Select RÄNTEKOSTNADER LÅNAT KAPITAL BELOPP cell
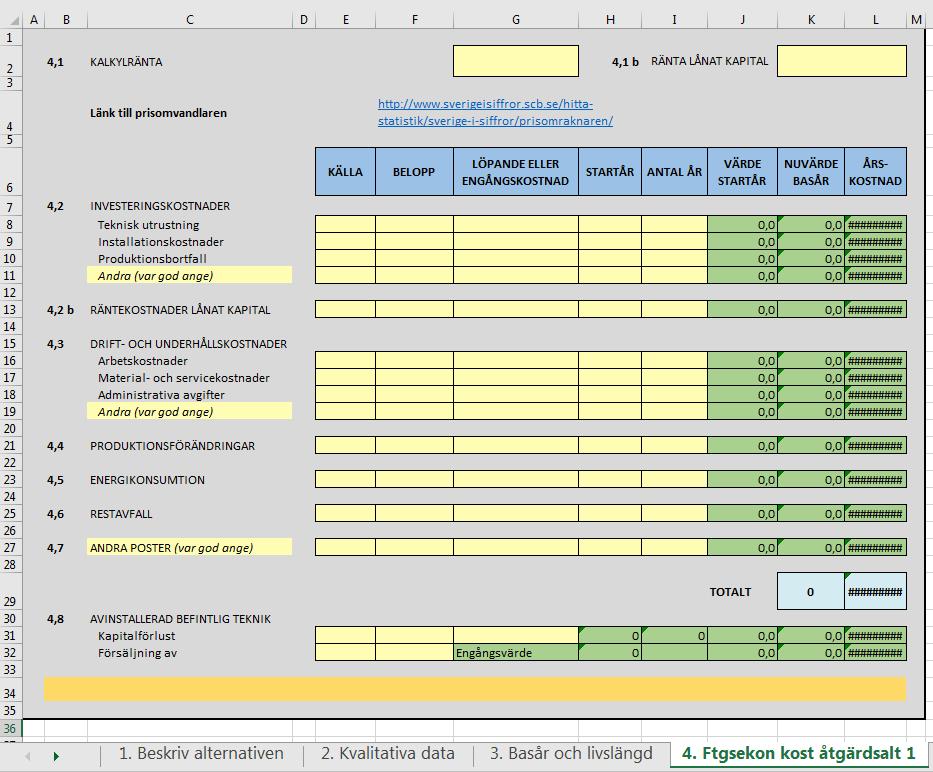Viewport: 933px width, 772px height. point(414,310)
